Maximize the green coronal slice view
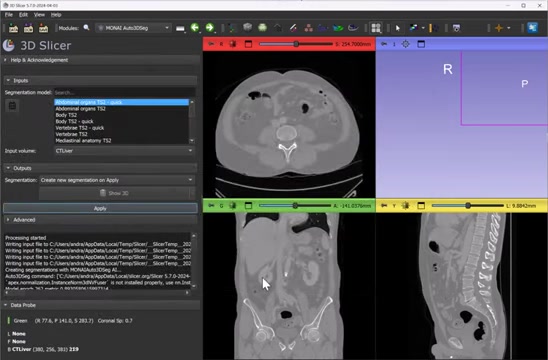Image resolution: width=548 pixels, height=360 pixels. 248,206
